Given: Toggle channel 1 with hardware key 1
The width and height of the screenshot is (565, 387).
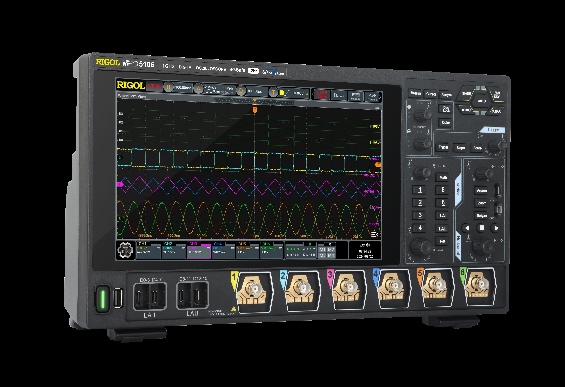Looking at the screenshot, I should click(x=419, y=190).
